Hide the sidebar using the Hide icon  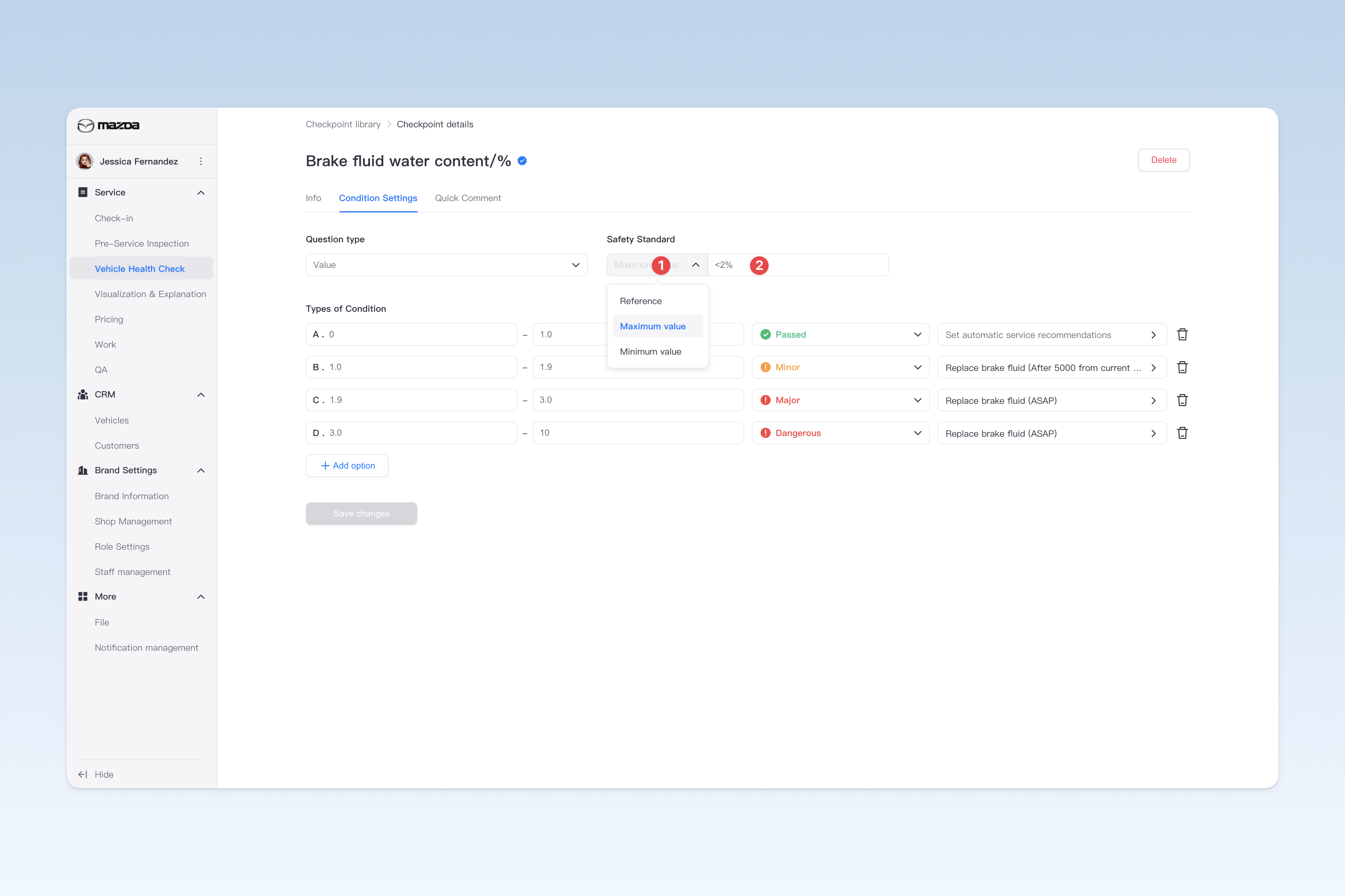pos(83,774)
